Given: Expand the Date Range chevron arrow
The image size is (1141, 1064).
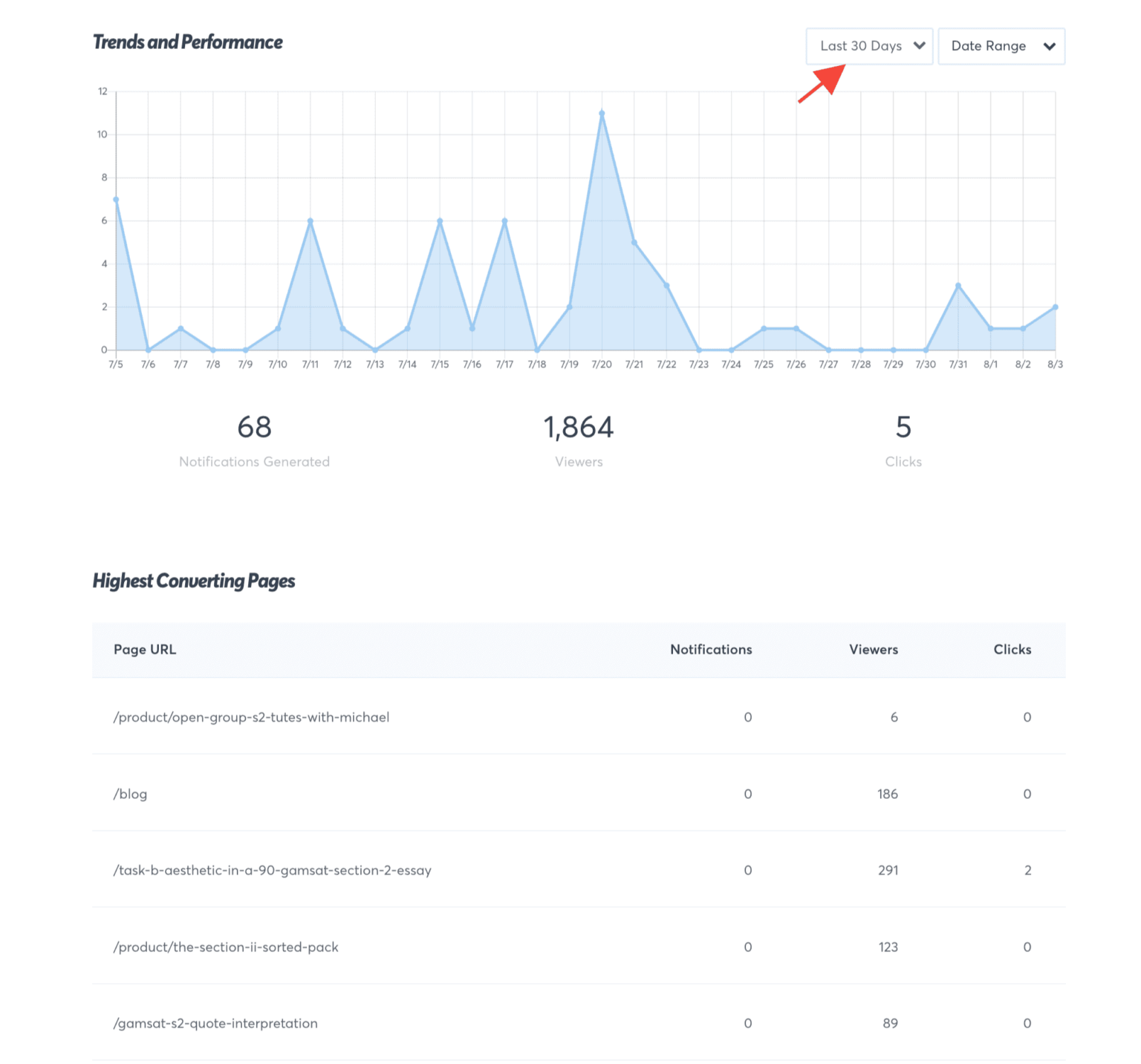Looking at the screenshot, I should 1050,46.
